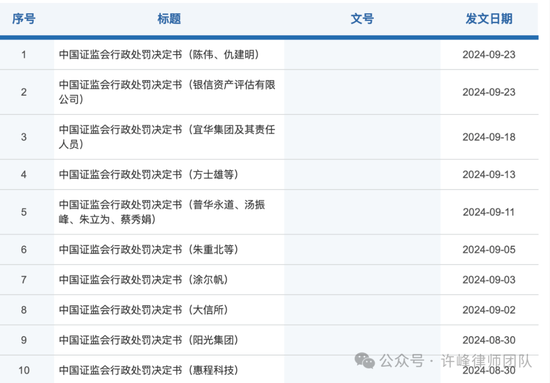Screen dimensions: 550x383
Task: Open the 方士雄等 penalty decision link
Action: click(x=149, y=174)
